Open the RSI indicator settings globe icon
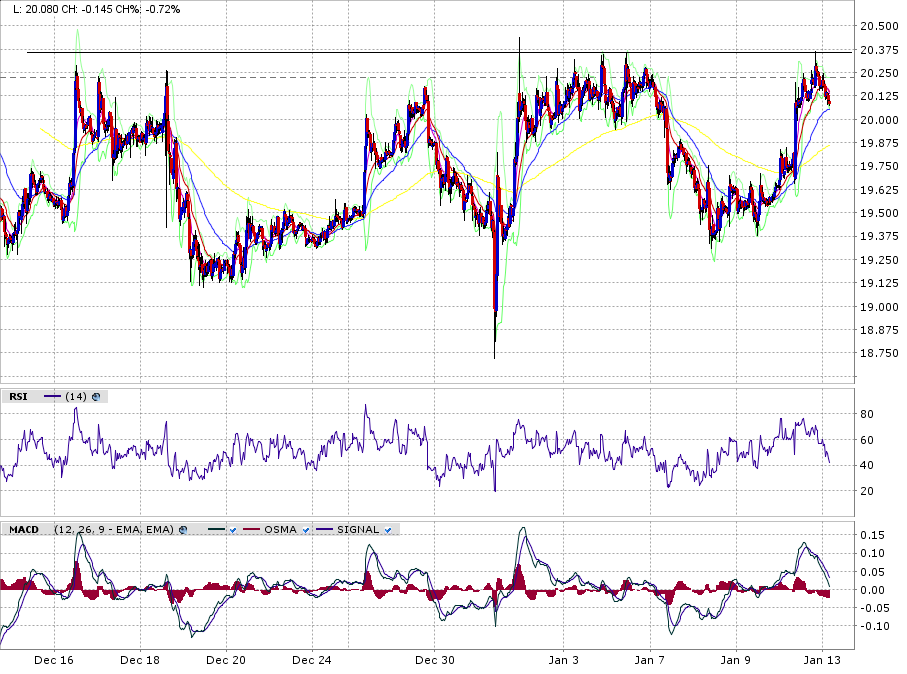Image resolution: width=907 pixels, height=674 pixels. [x=96, y=397]
